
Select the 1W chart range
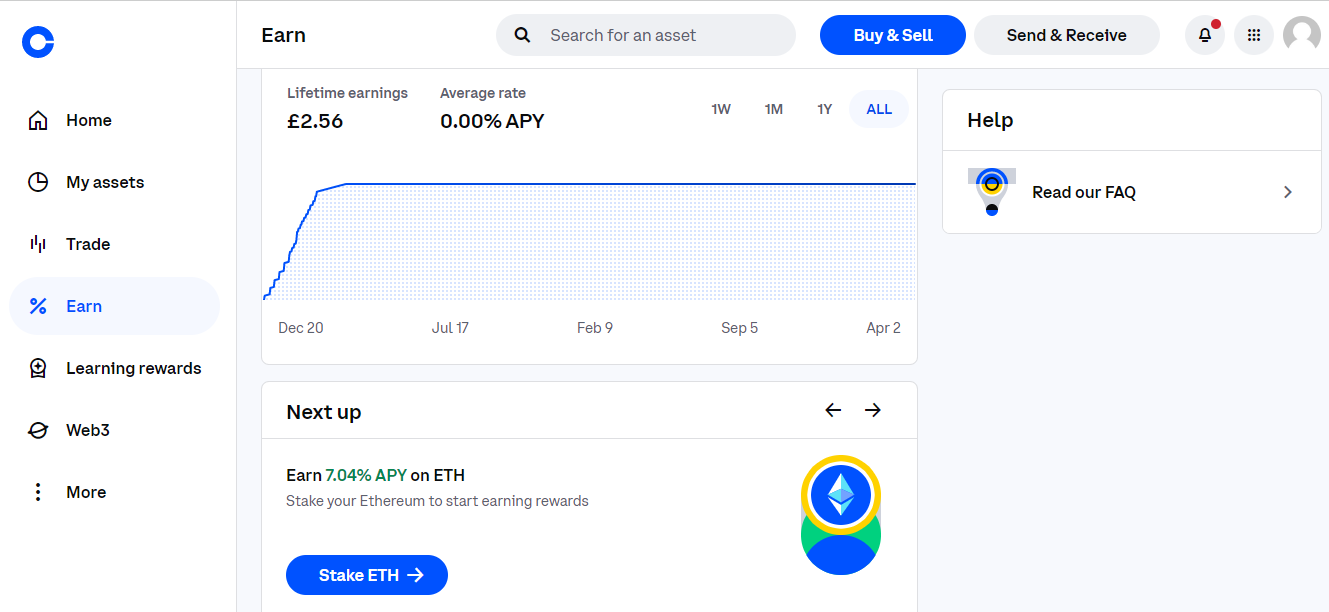pos(722,109)
